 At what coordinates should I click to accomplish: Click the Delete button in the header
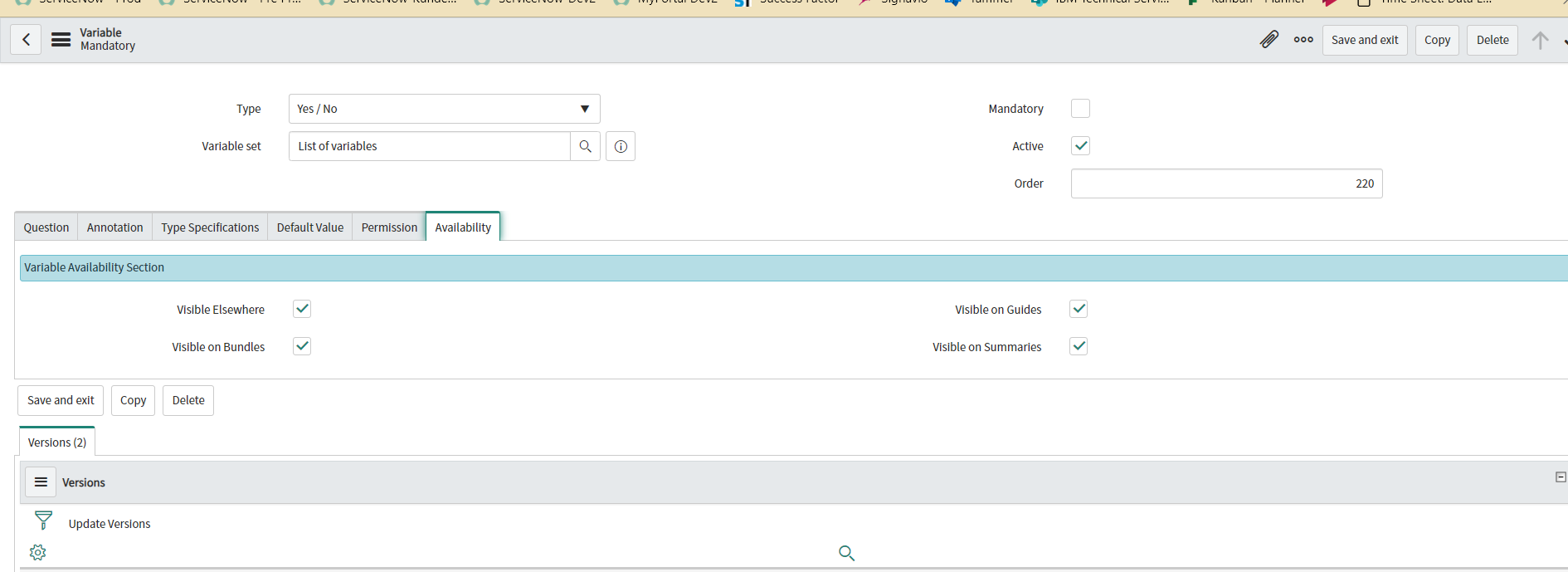point(1493,40)
